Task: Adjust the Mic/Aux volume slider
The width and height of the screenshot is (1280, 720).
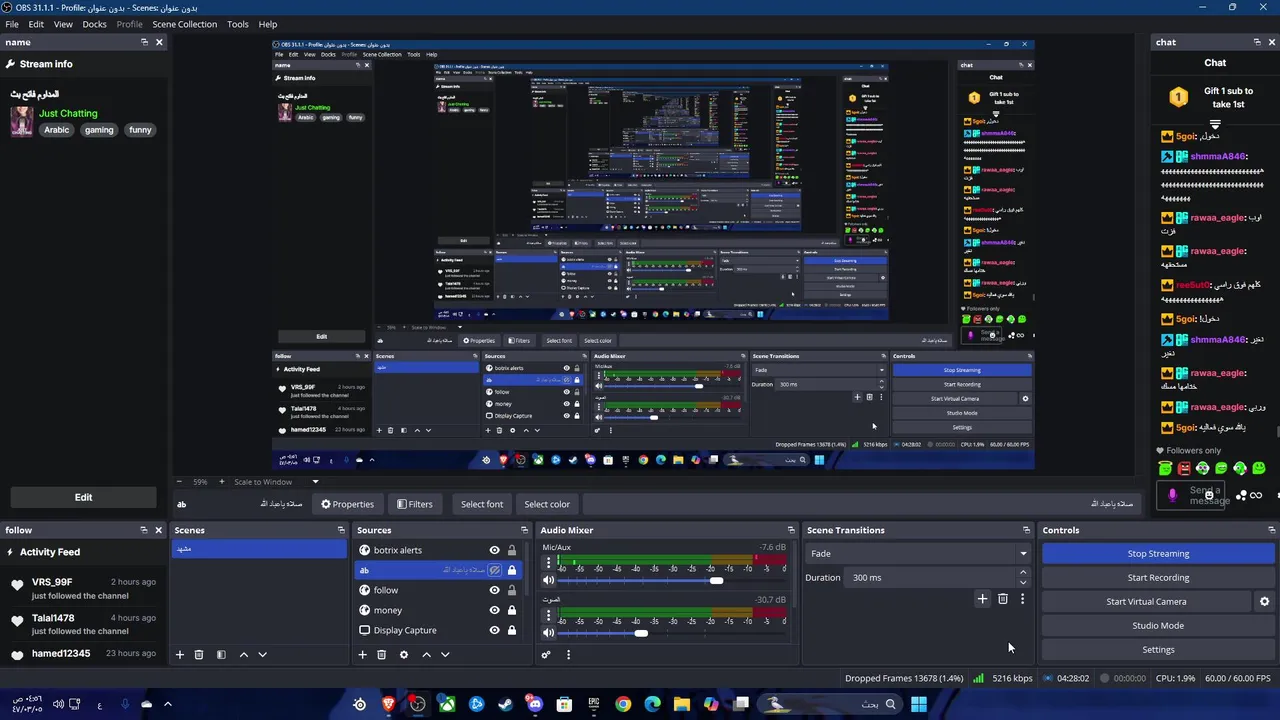Action: pos(716,581)
